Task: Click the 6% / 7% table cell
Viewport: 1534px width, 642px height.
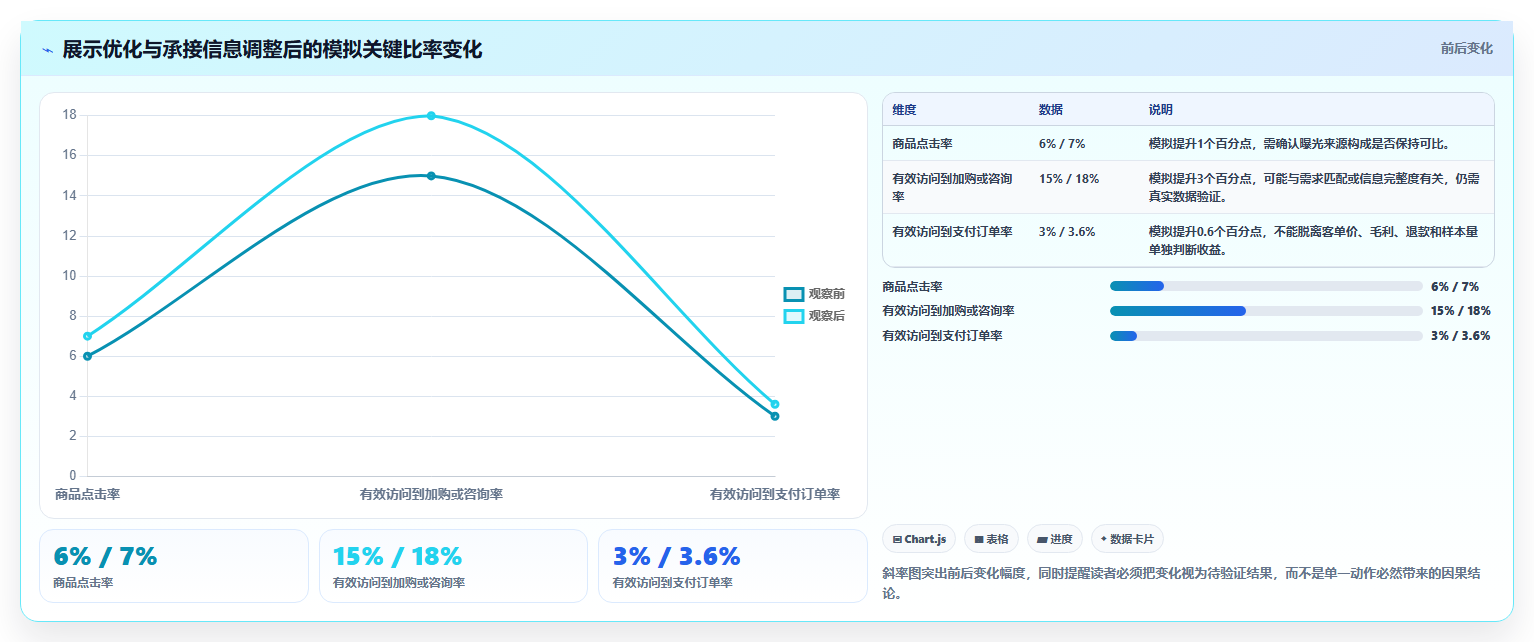Action: click(1062, 143)
